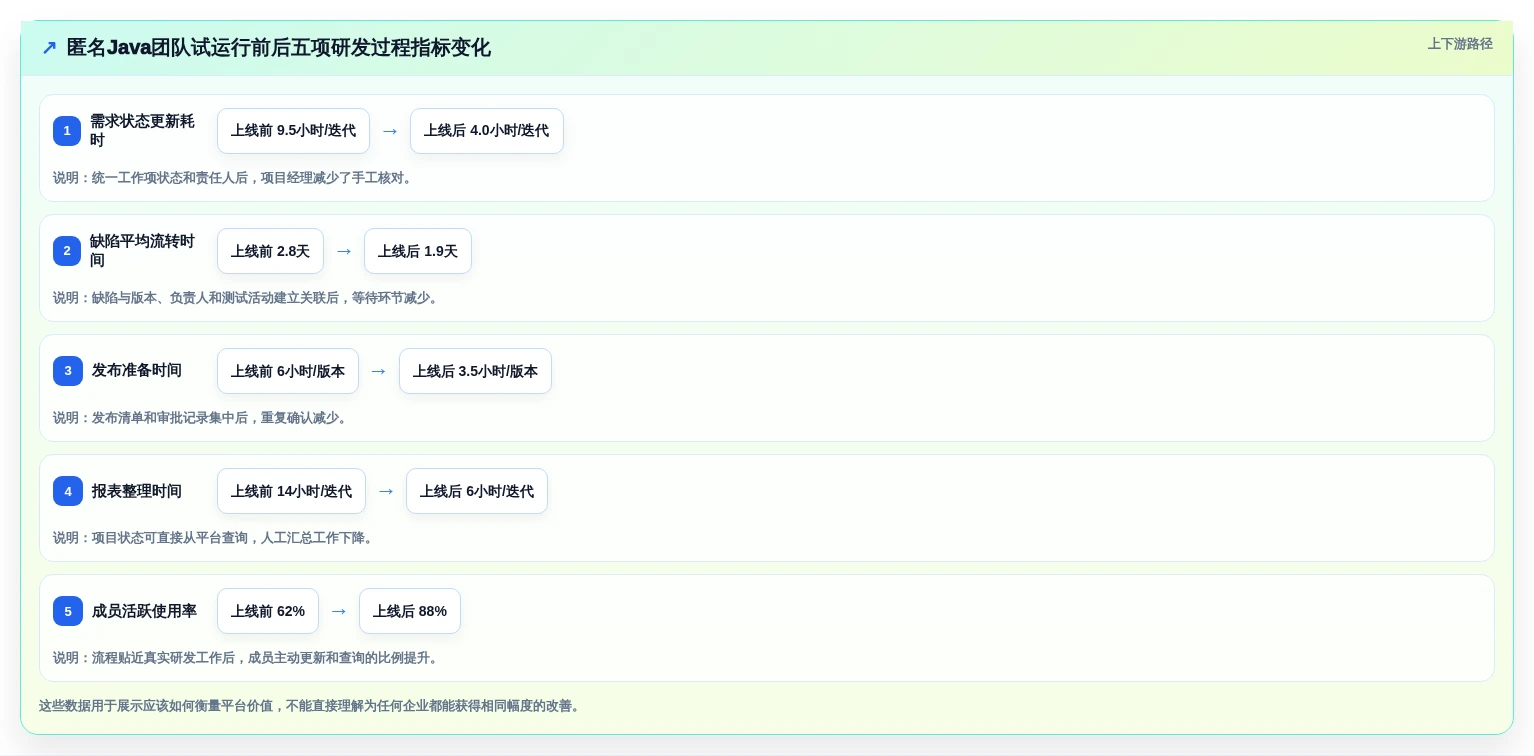This screenshot has height=756, width=1534.
Task: Click the trend arrow icon beside the title
Action: pyautogui.click(x=49, y=48)
